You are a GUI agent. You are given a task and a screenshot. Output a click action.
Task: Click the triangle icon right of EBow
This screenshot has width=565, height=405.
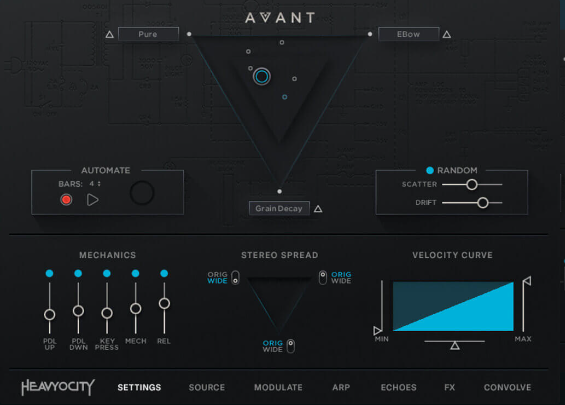[x=447, y=35]
